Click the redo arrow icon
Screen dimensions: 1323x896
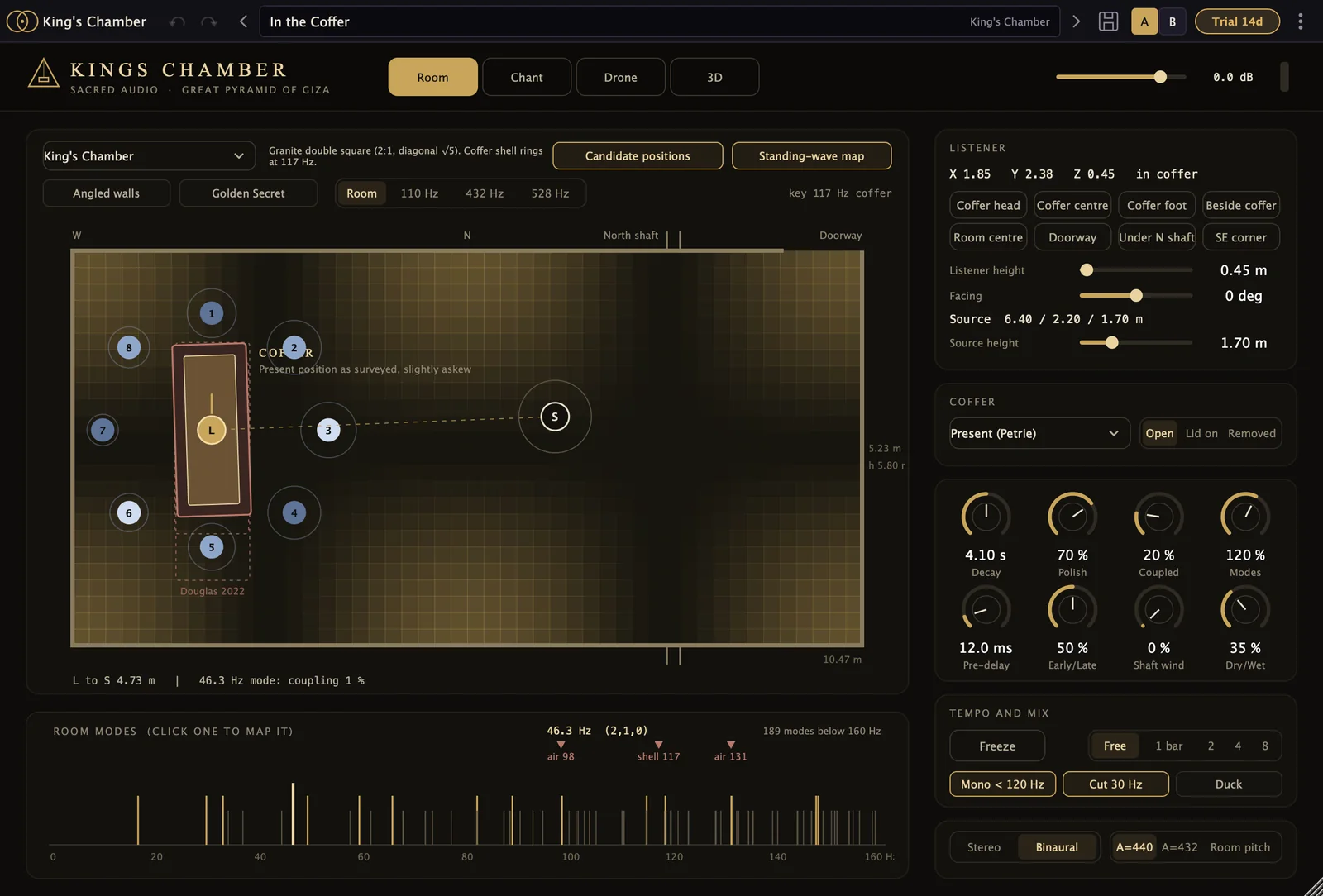tap(209, 21)
